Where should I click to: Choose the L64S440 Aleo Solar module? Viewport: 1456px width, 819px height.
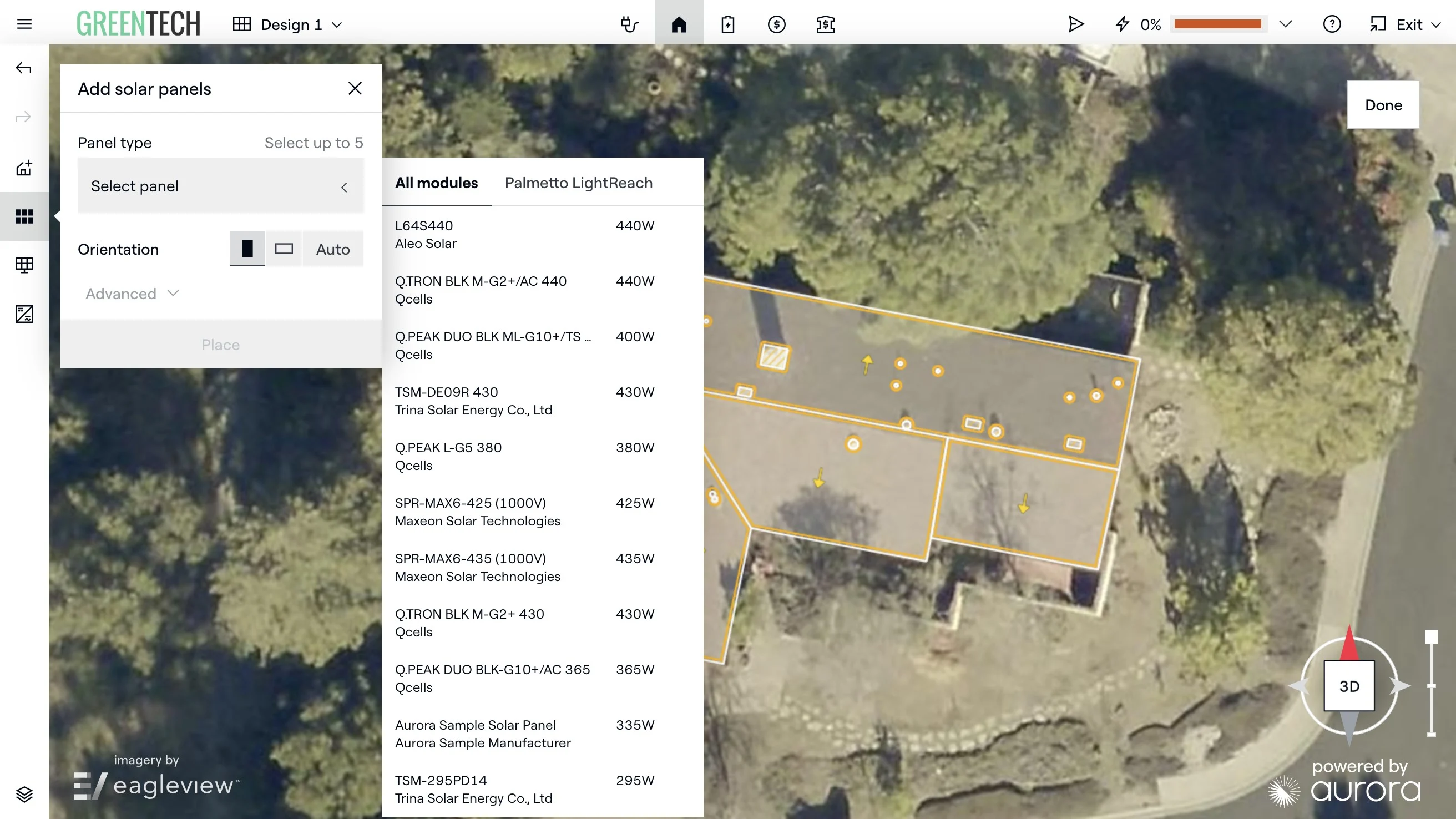[524, 234]
